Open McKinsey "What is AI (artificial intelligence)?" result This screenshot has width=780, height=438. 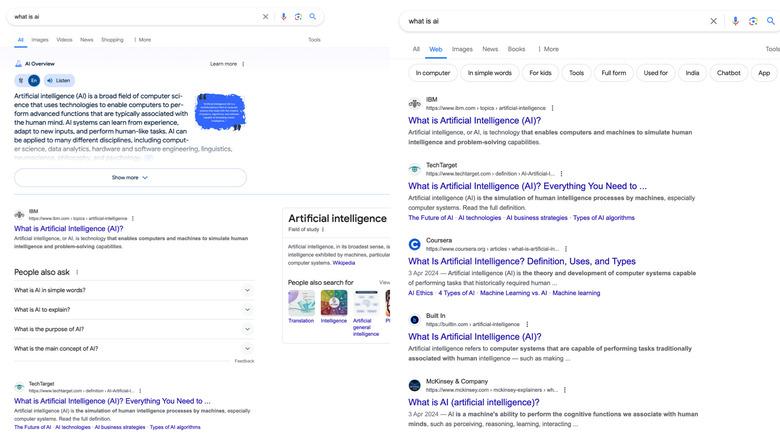click(474, 402)
